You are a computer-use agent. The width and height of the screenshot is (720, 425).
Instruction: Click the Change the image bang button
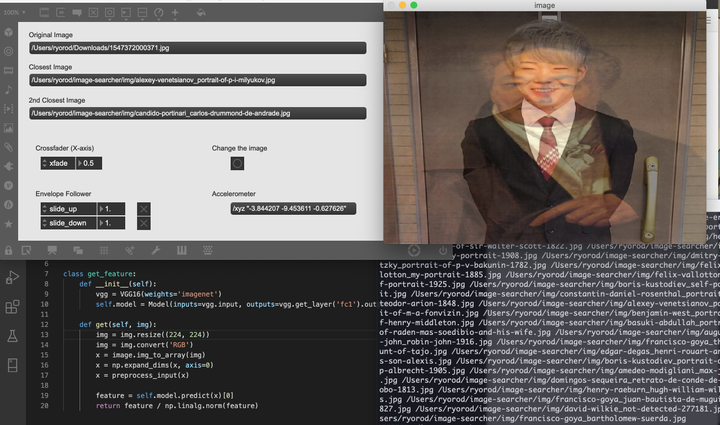click(x=237, y=163)
